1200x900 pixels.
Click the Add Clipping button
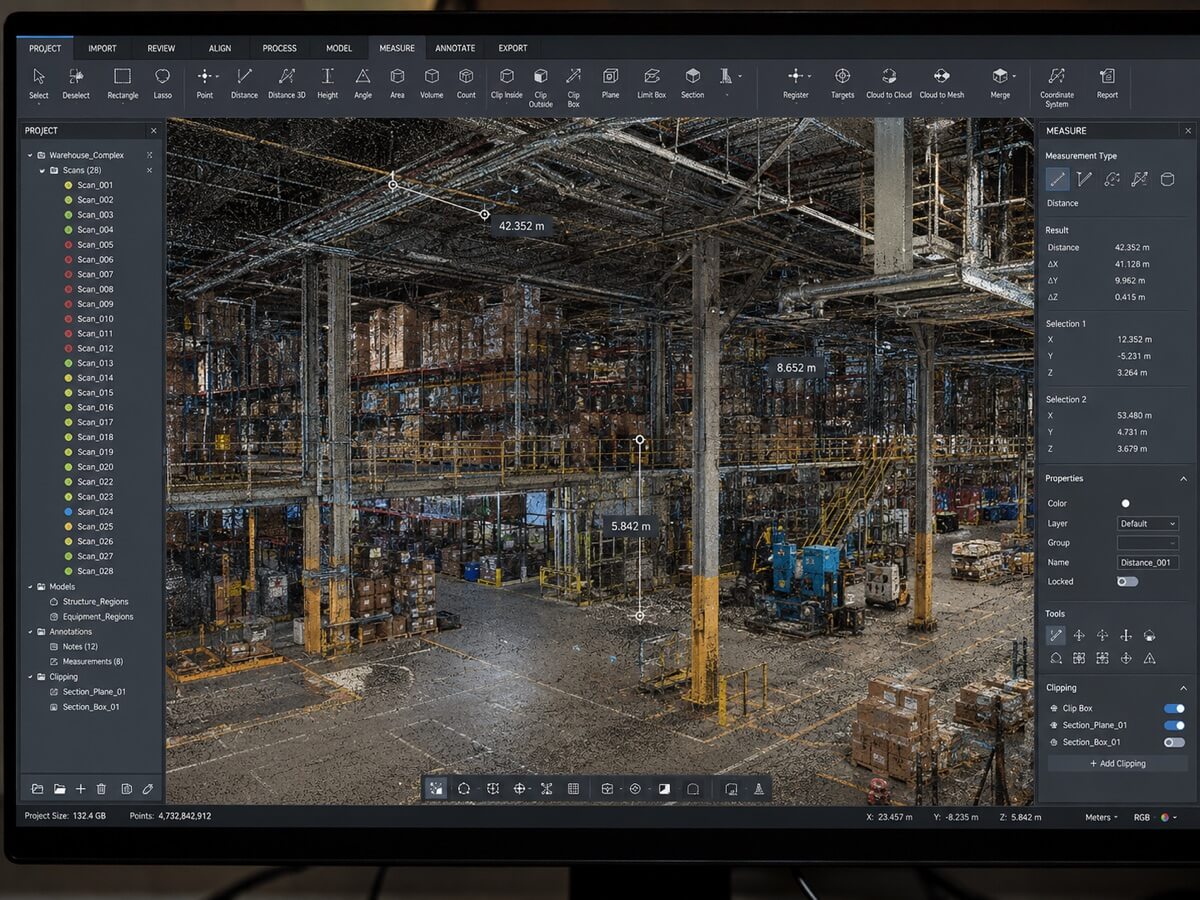(x=1117, y=763)
